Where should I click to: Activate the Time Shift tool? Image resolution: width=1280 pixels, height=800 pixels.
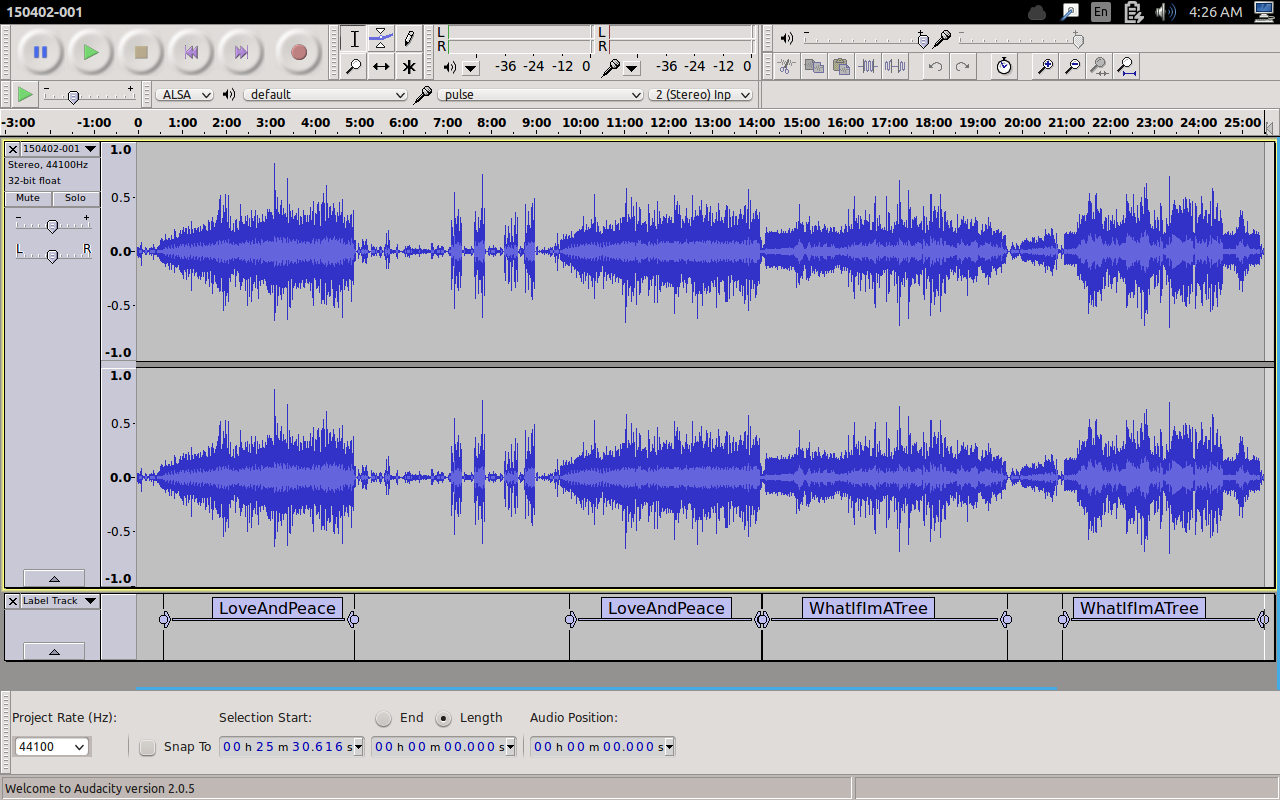point(381,67)
